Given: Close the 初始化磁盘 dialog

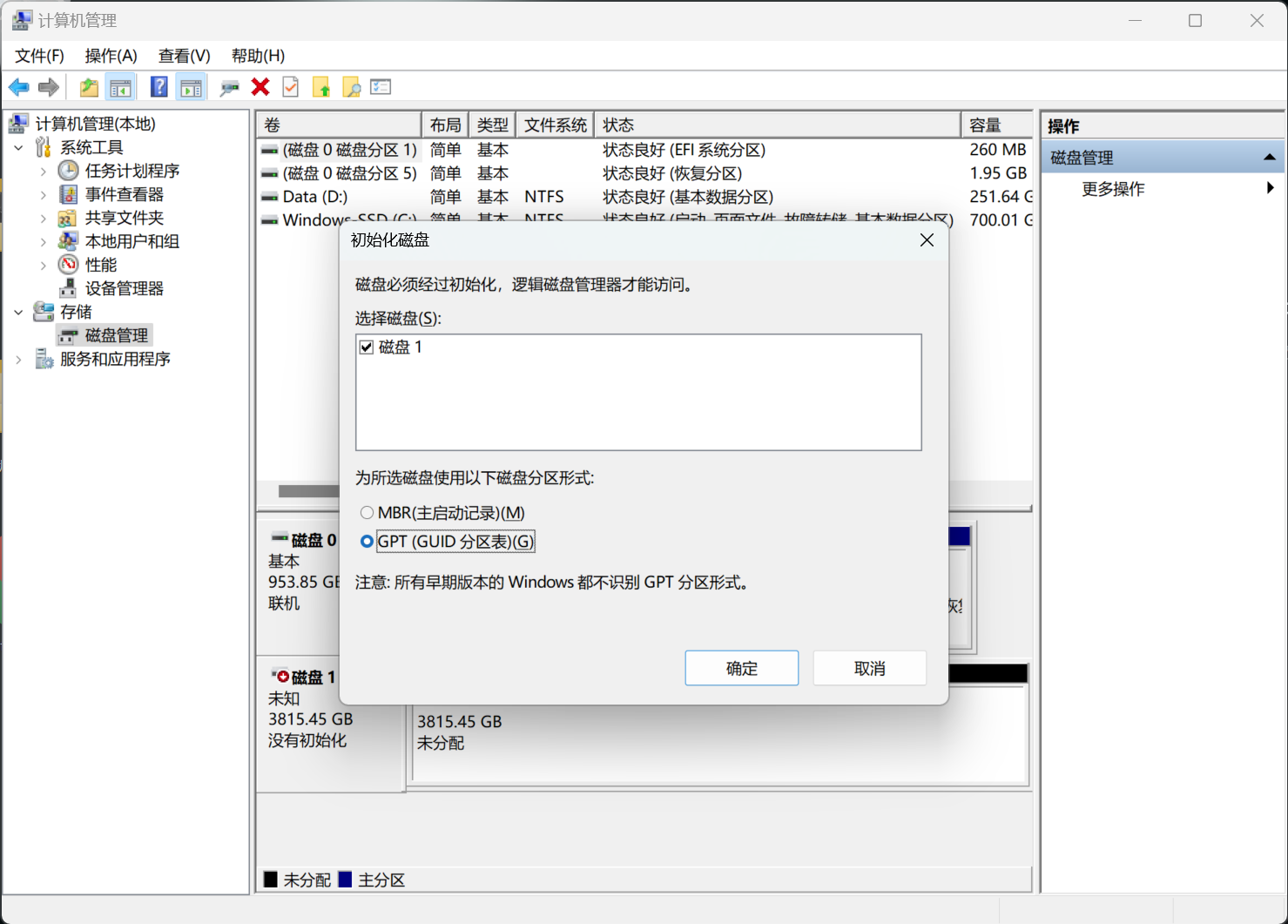Looking at the screenshot, I should click(927, 240).
